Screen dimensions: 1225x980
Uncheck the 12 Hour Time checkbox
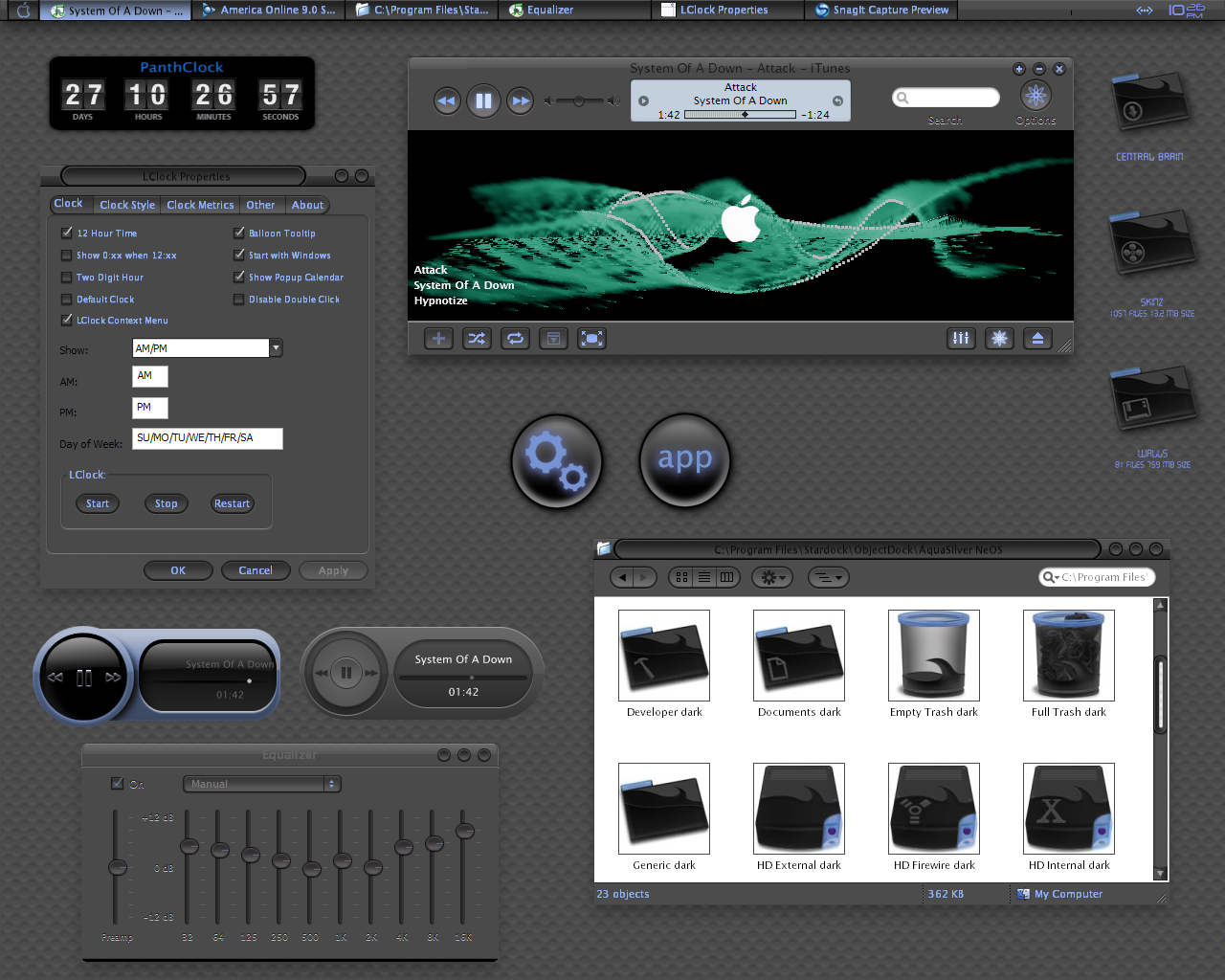[x=67, y=233]
